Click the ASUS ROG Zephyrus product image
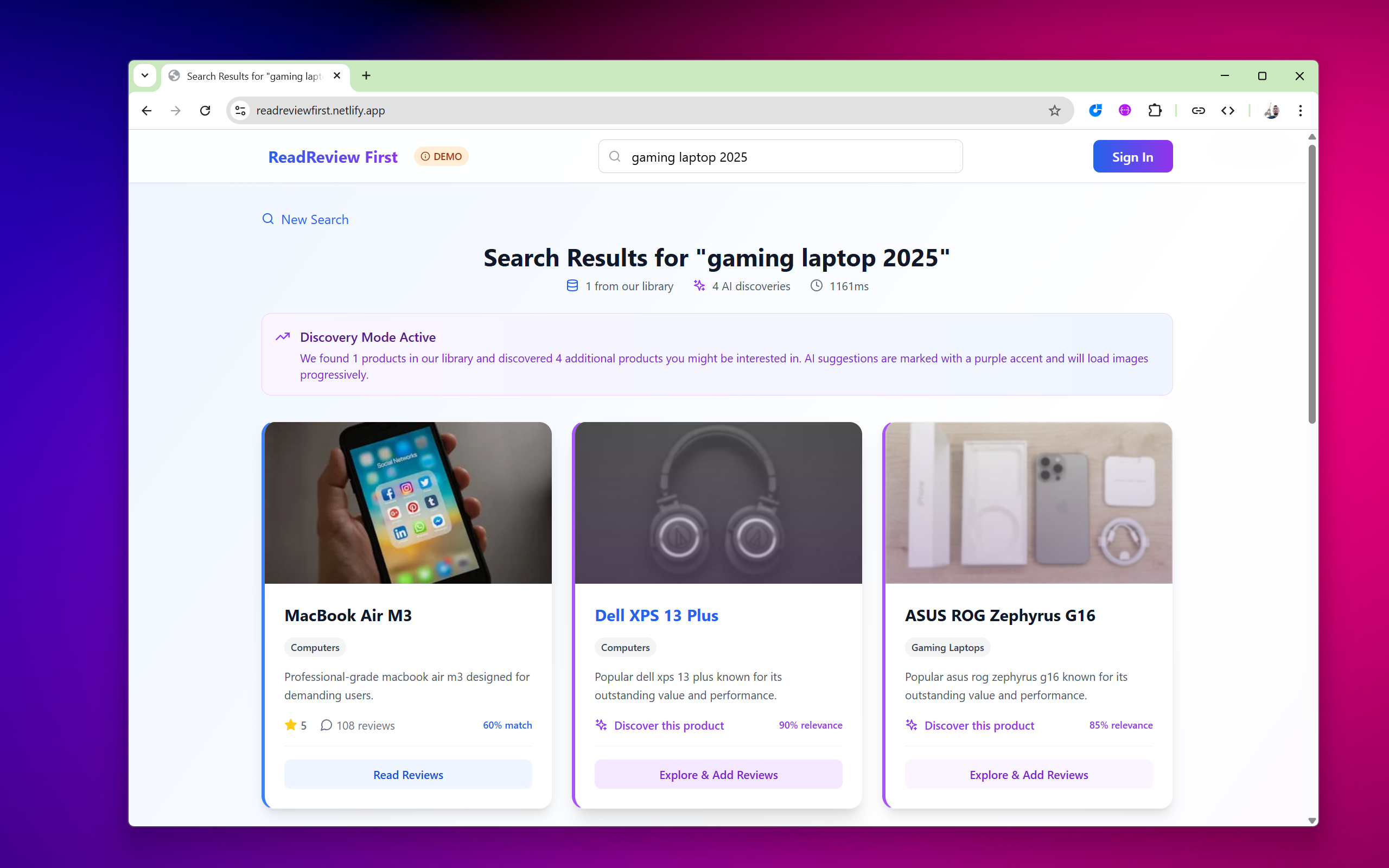This screenshot has width=1389, height=868. coord(1028,503)
